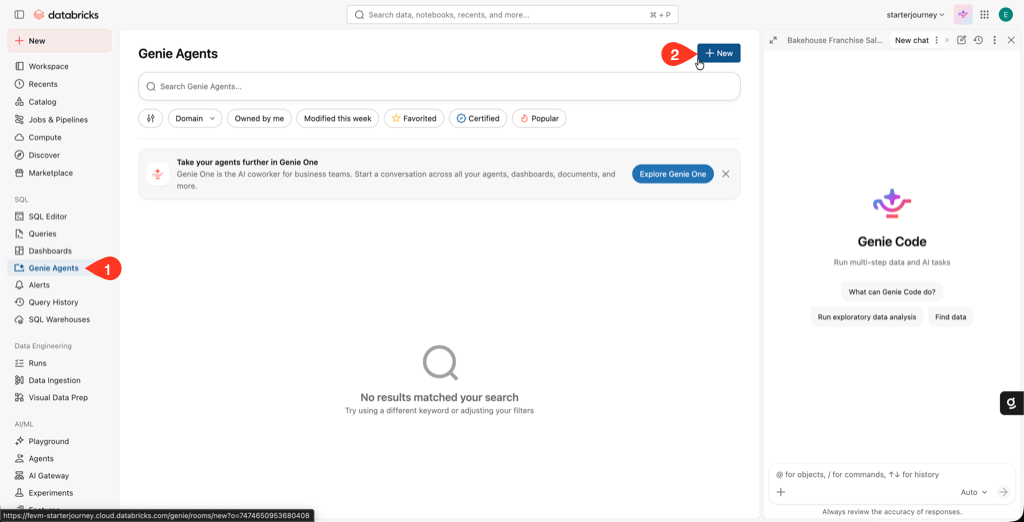This screenshot has height=522, width=1024.
Task: Toggle the Certified filter
Action: click(478, 118)
